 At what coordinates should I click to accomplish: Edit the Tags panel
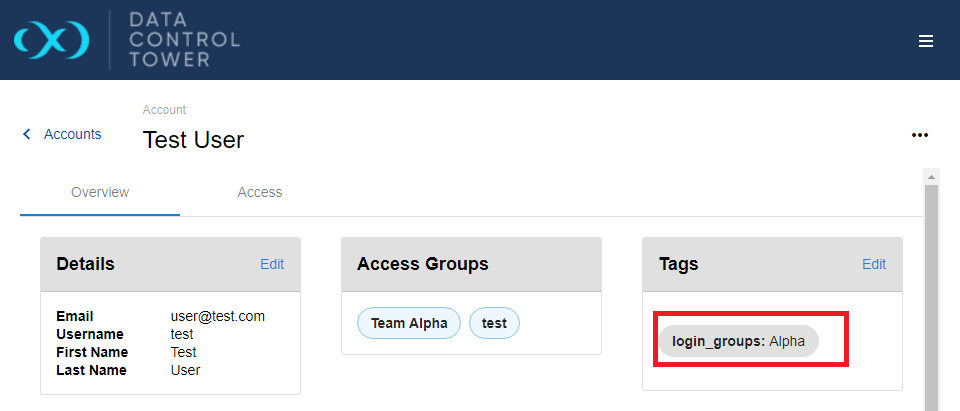(874, 264)
